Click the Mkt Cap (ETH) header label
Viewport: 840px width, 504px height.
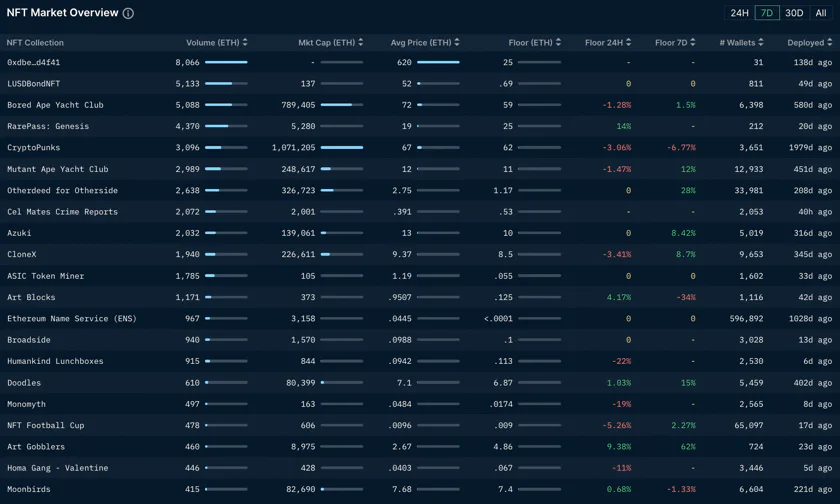[327, 42]
